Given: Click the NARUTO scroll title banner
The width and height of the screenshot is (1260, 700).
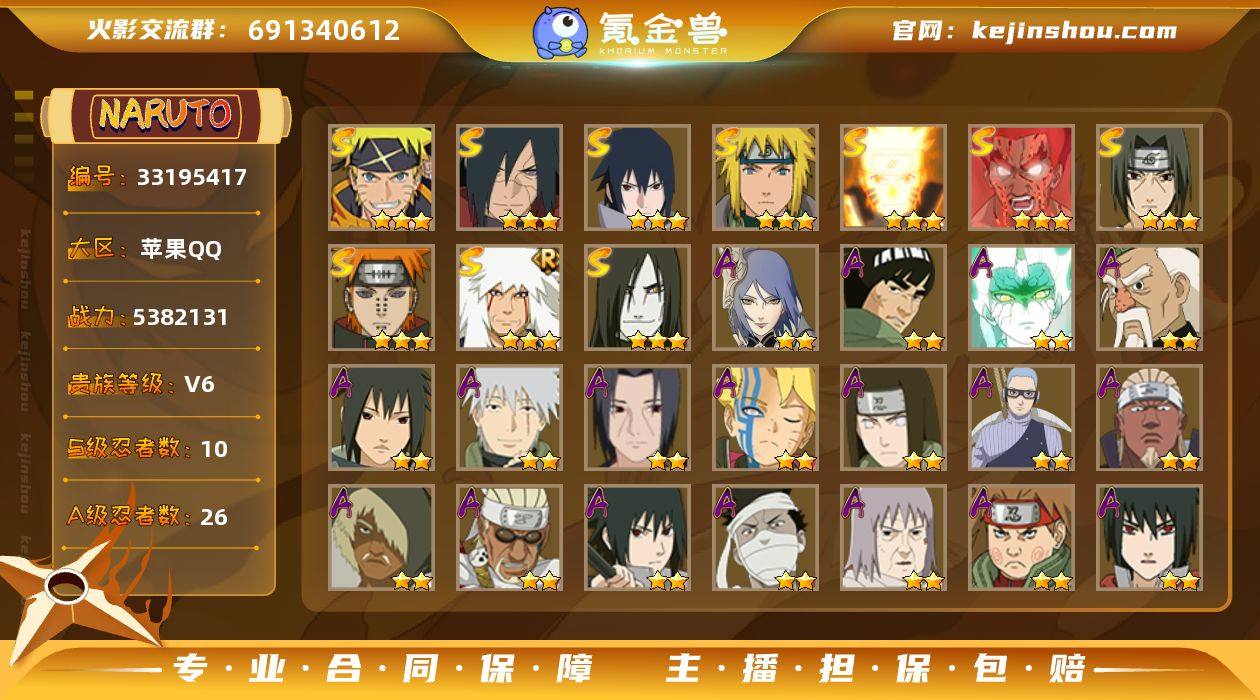Looking at the screenshot, I should 166,114.
